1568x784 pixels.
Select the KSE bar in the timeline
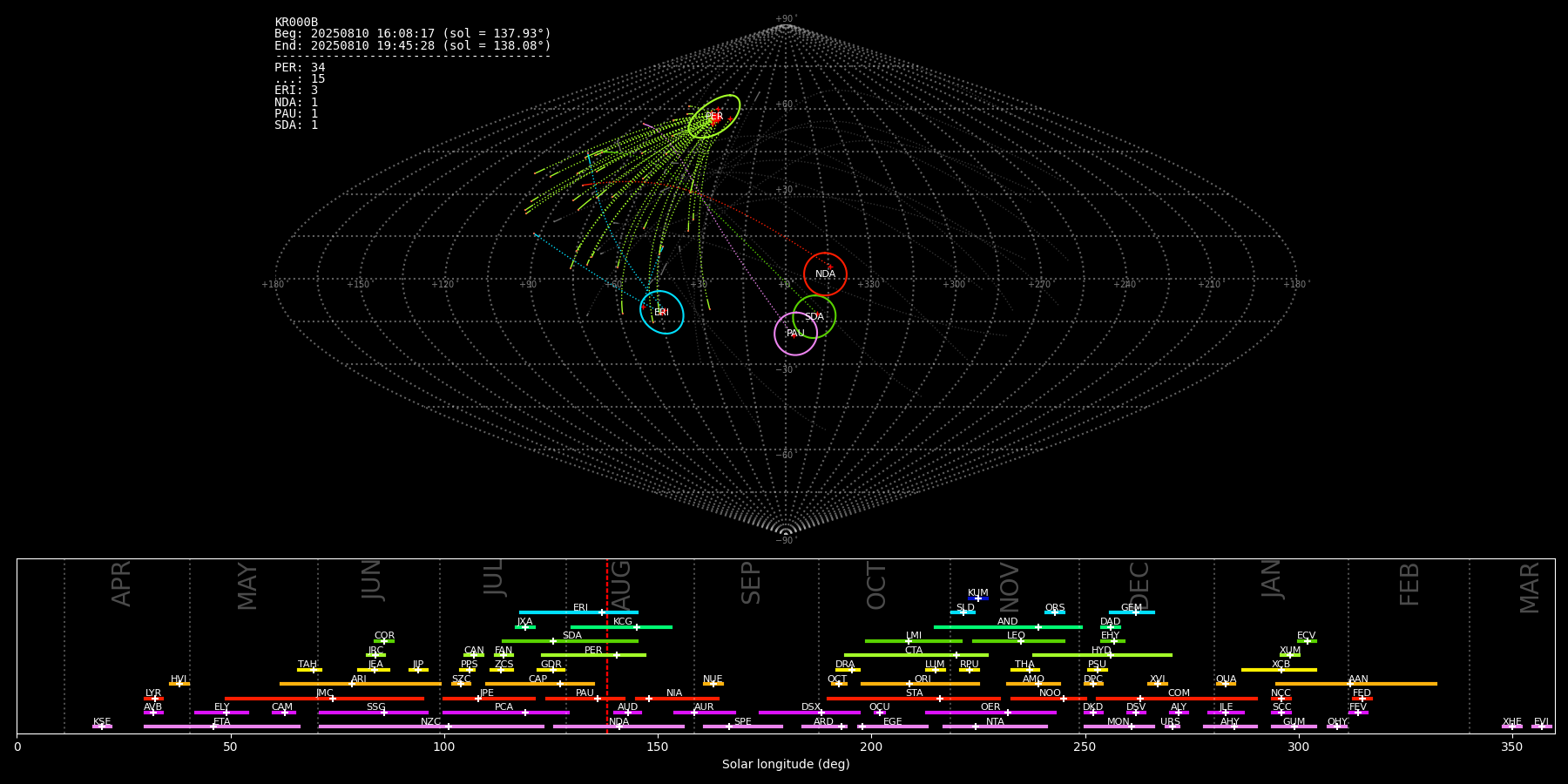102,727
